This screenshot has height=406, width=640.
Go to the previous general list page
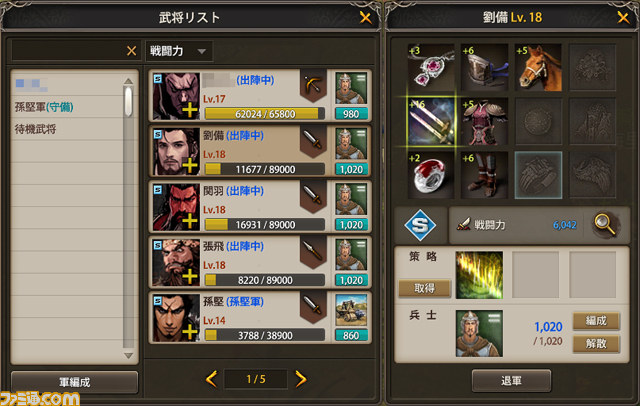211,379
